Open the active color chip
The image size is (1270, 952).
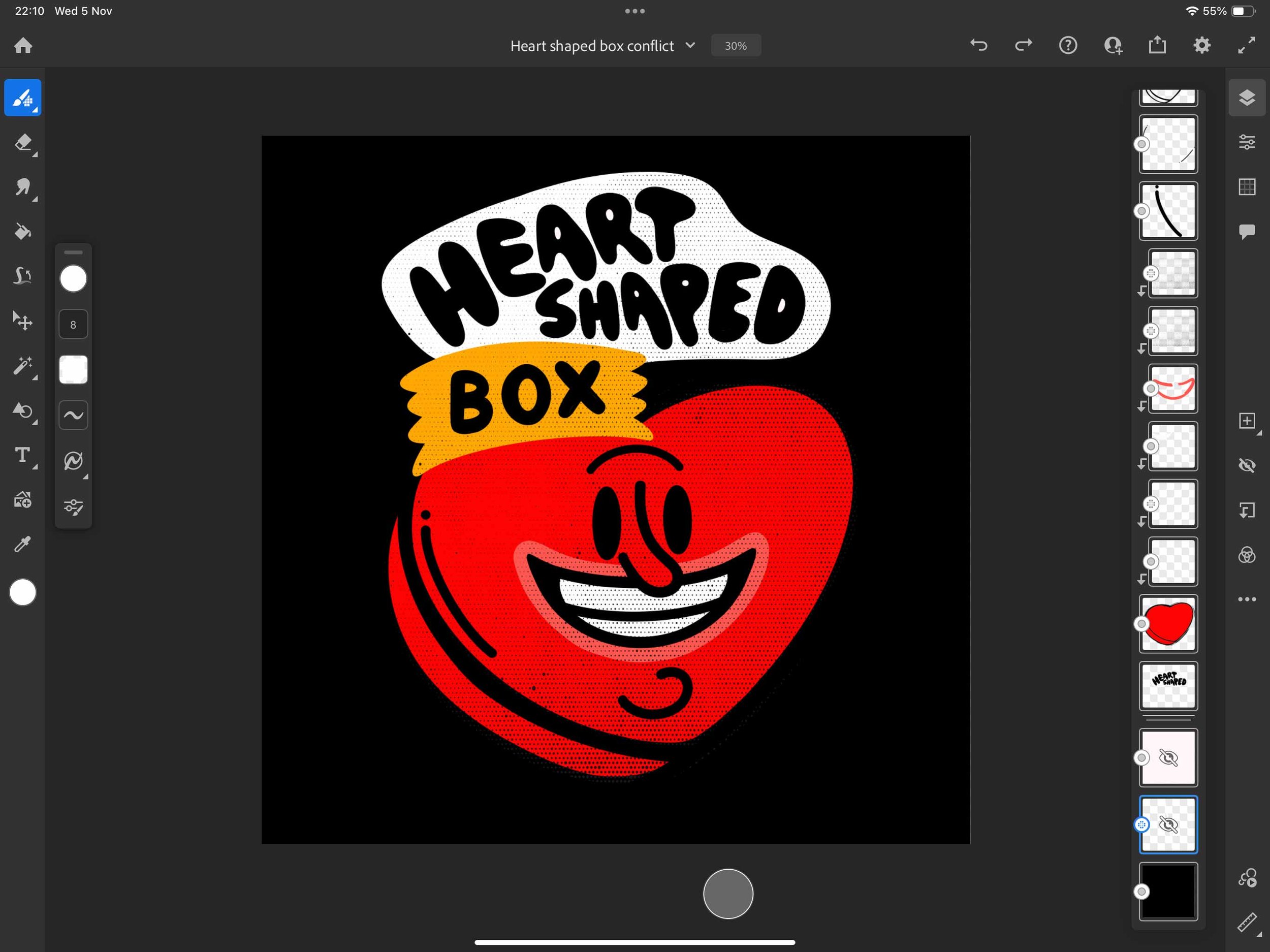(x=23, y=592)
